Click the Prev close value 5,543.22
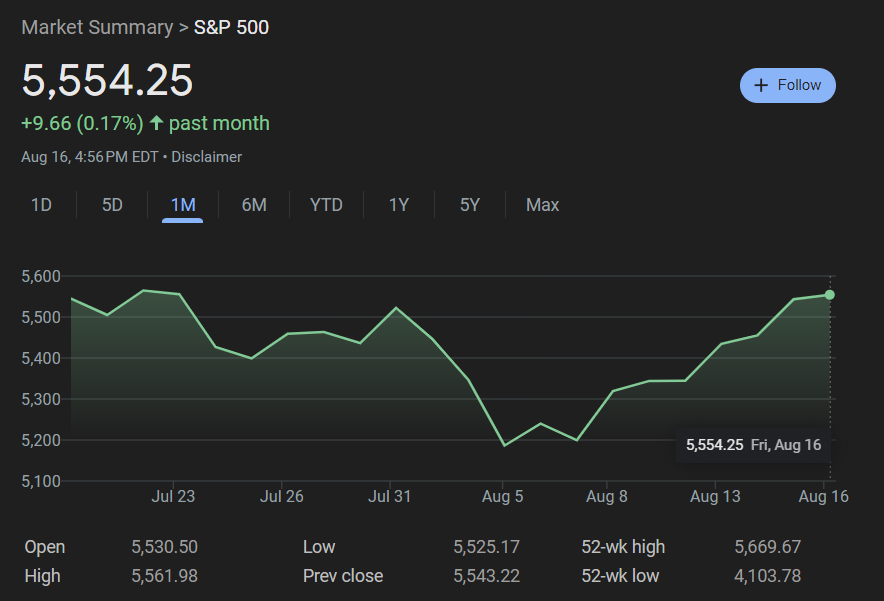The width and height of the screenshot is (884, 601). [487, 576]
